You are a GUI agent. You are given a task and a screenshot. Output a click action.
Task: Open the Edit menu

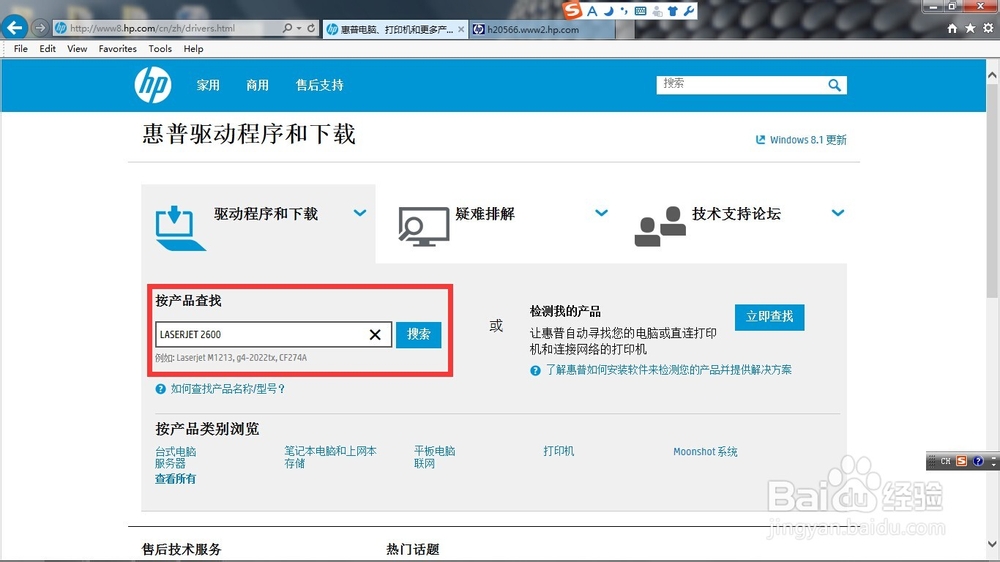tap(47, 48)
